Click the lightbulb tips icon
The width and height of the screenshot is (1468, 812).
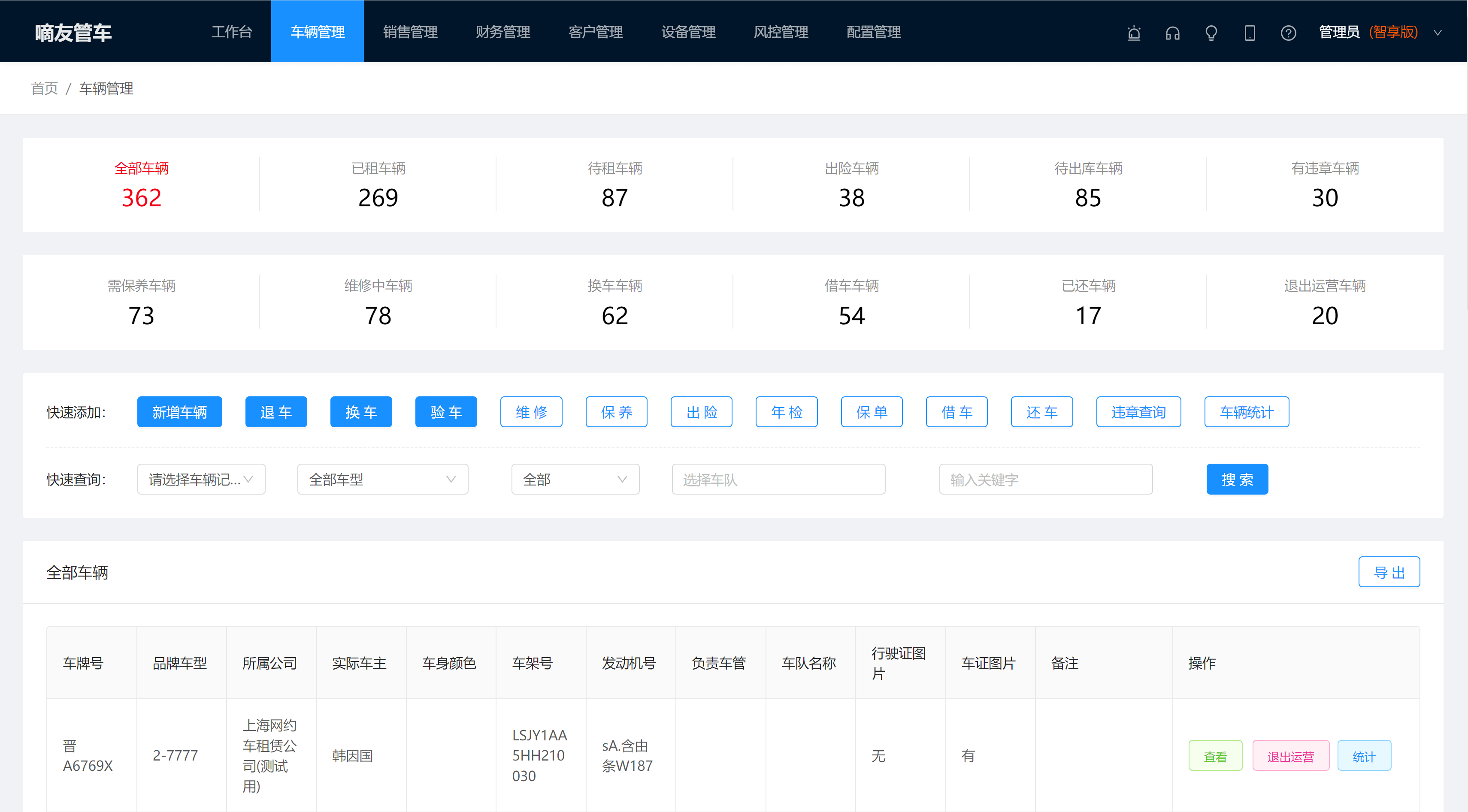click(x=1211, y=33)
